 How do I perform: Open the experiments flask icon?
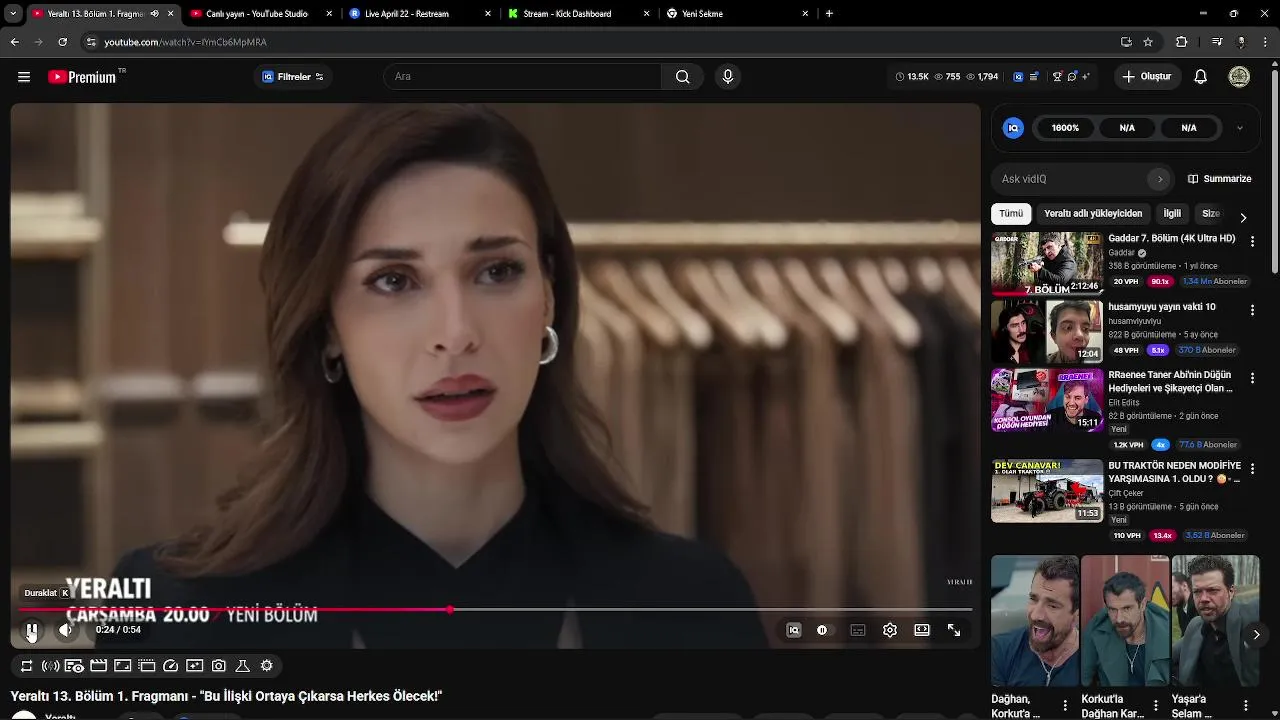click(243, 666)
